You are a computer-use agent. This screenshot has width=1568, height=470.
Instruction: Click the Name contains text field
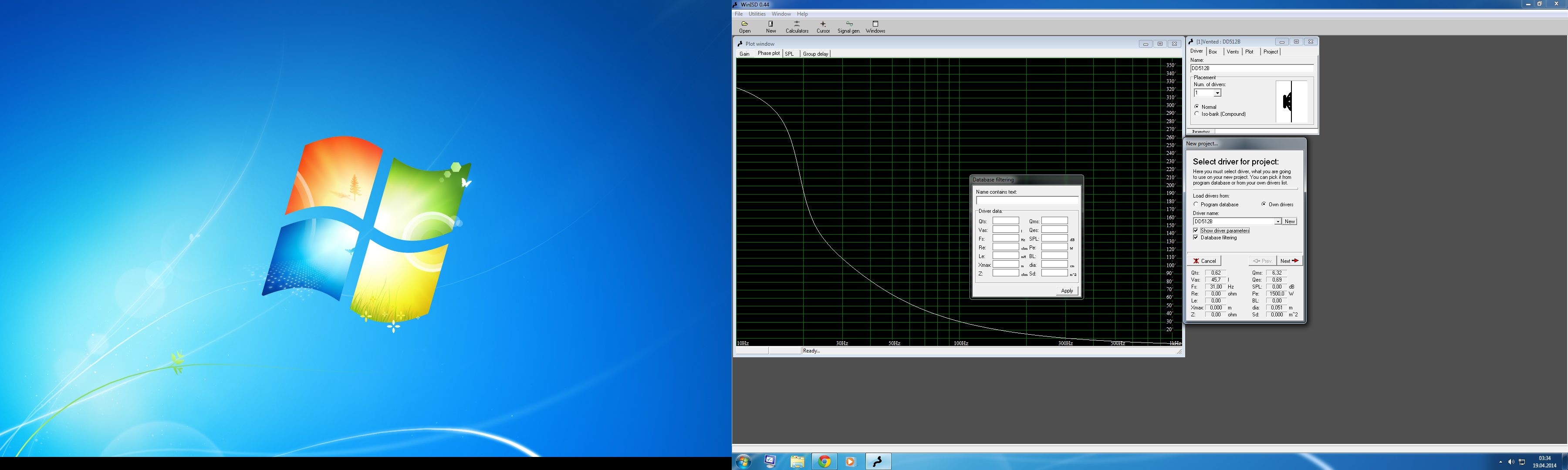click(x=1027, y=201)
